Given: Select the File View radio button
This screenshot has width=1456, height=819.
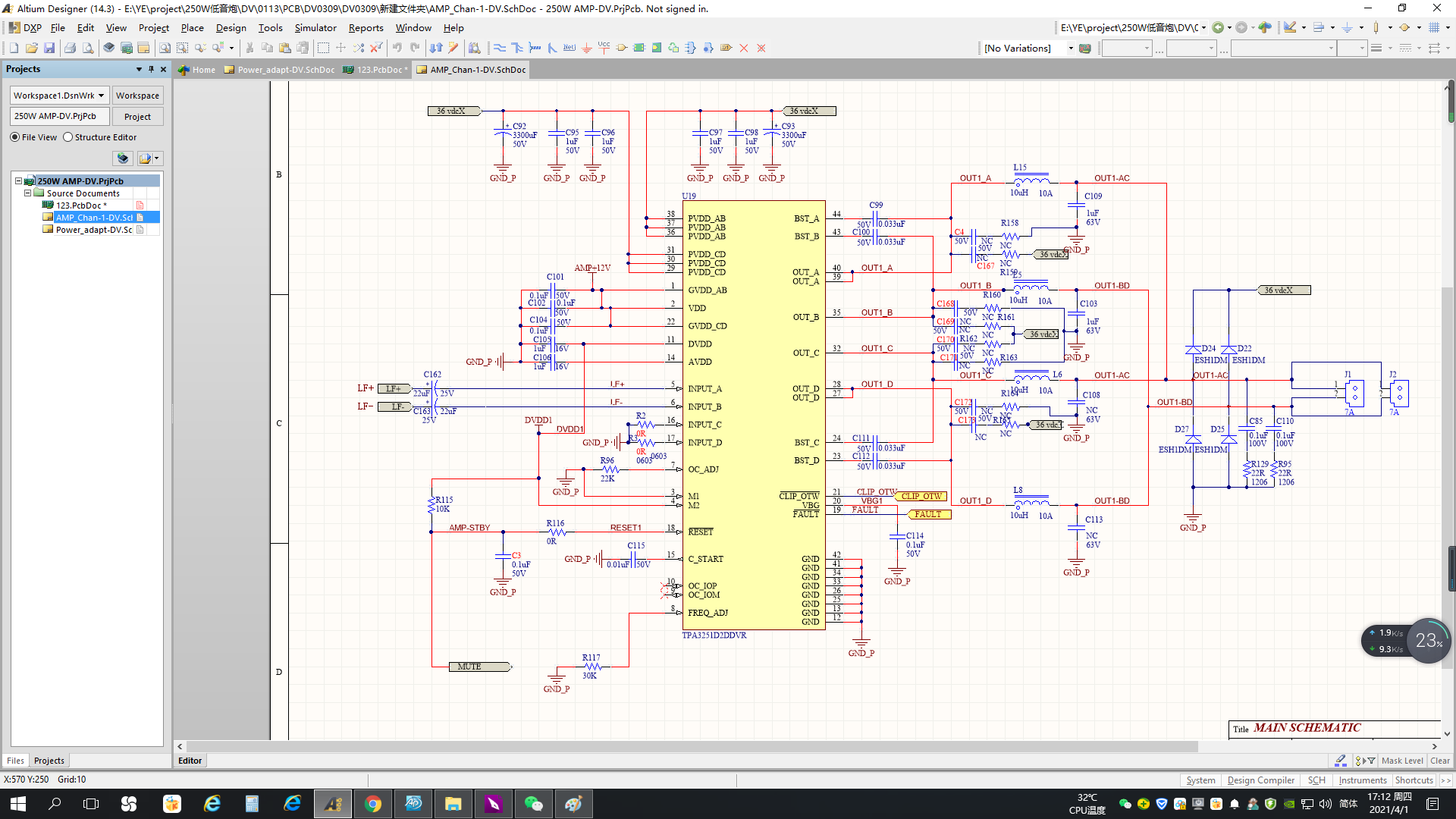Looking at the screenshot, I should 15,137.
